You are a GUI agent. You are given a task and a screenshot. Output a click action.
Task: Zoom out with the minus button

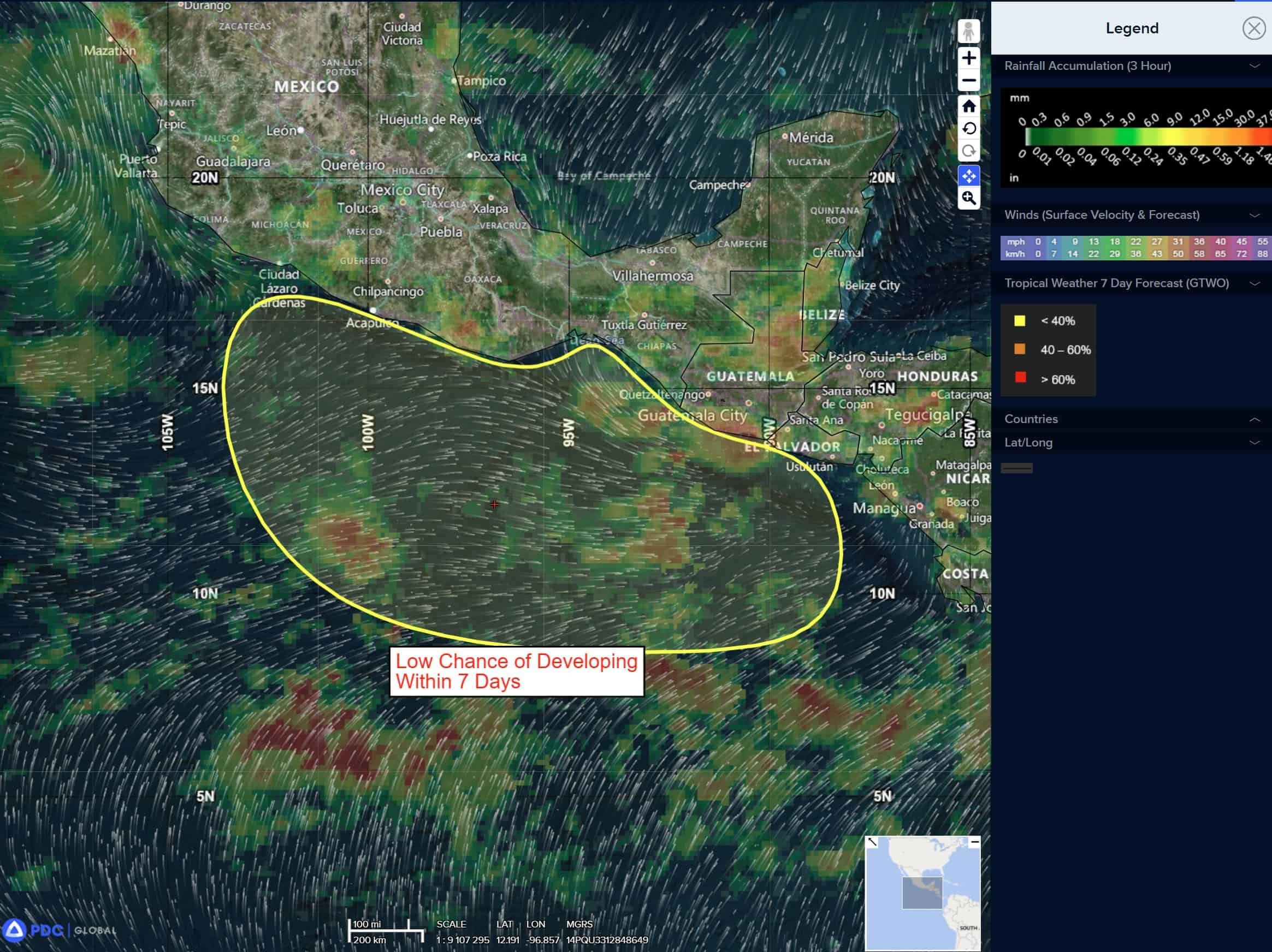click(x=968, y=80)
